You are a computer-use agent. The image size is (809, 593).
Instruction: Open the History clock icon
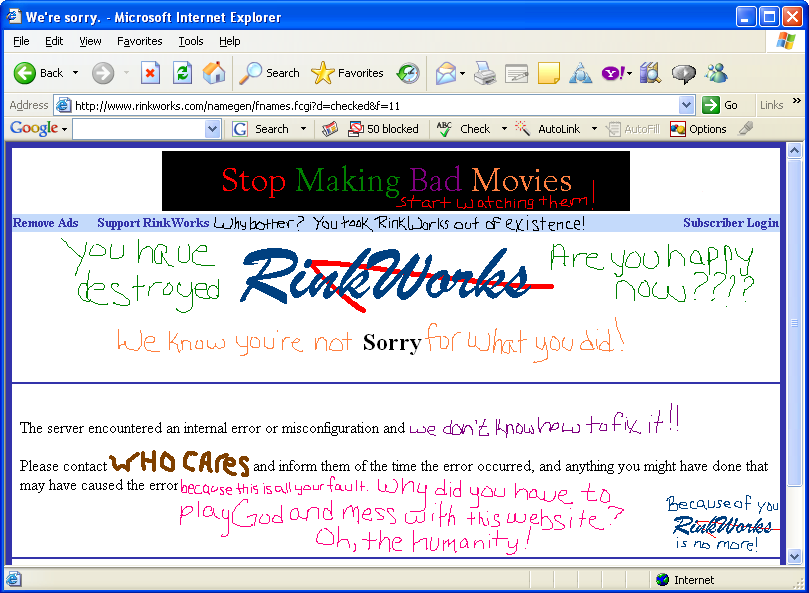tap(408, 73)
